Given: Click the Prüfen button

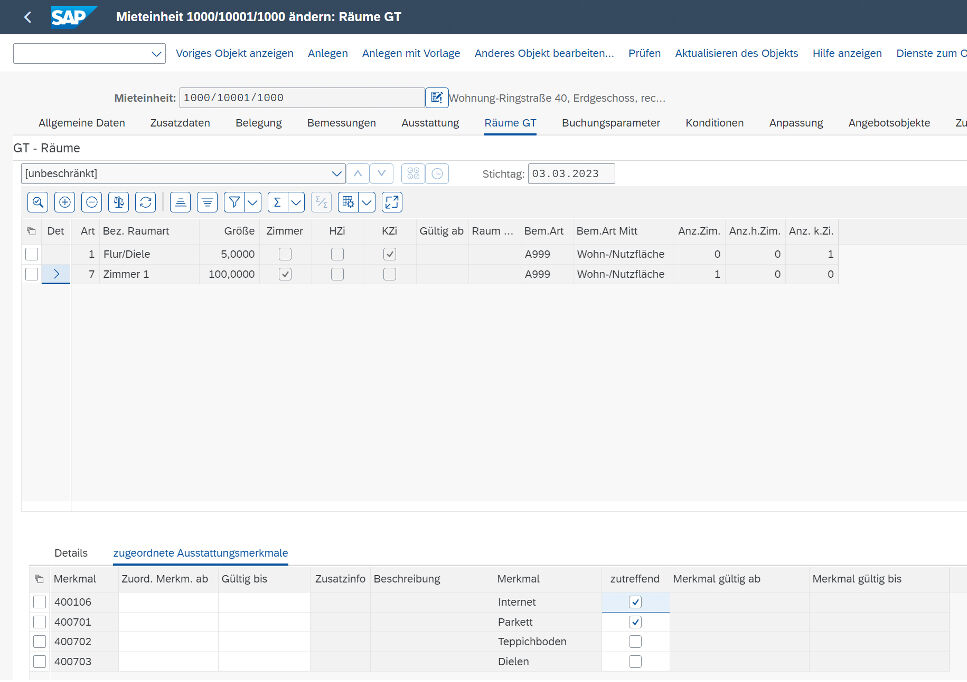Looking at the screenshot, I should tap(644, 53).
